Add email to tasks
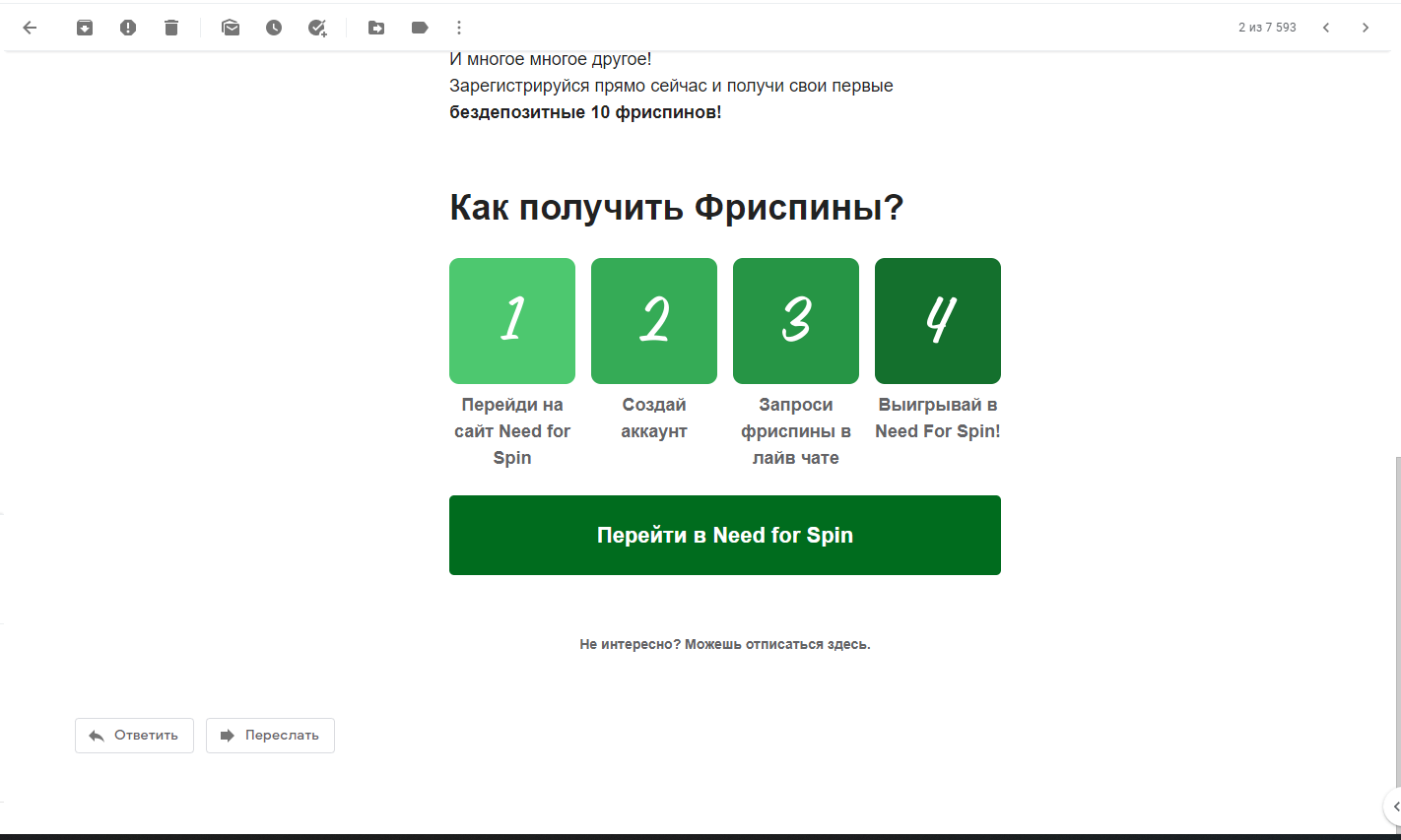The image size is (1401, 840). [317, 28]
